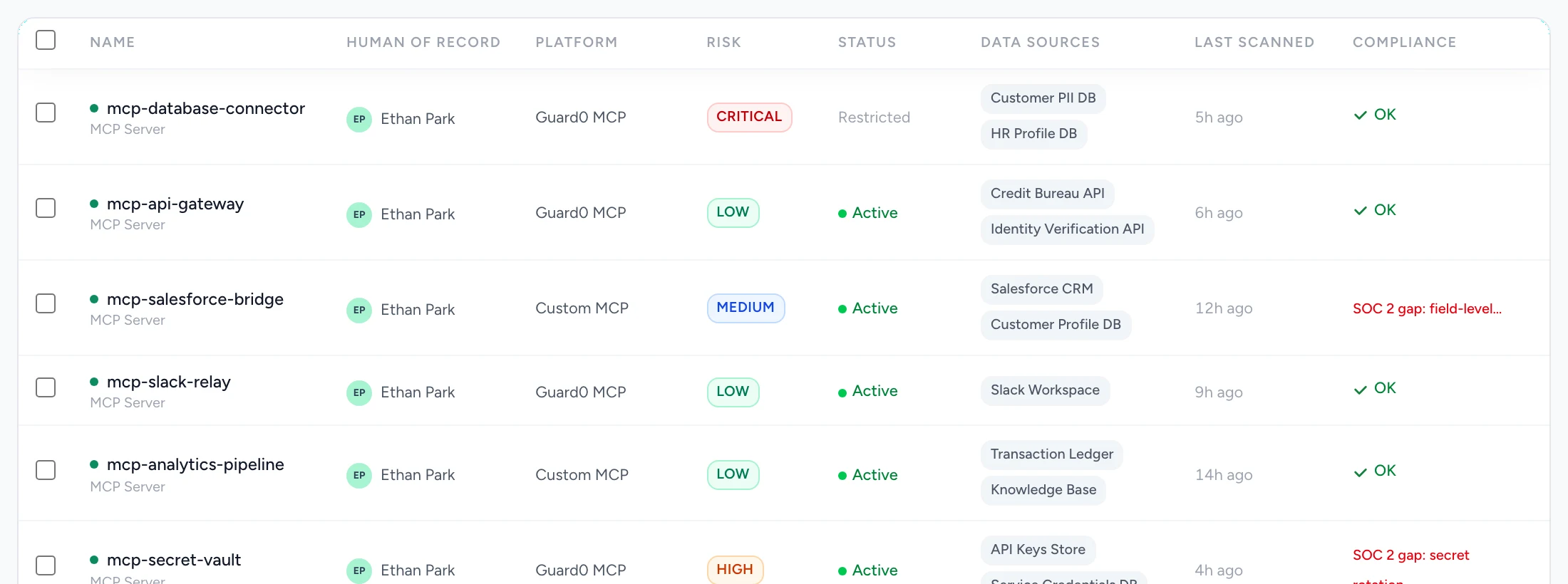Check the mcp-analytics-pipeline row checkbox
Viewport: 1568px width, 584px height.
tap(46, 470)
